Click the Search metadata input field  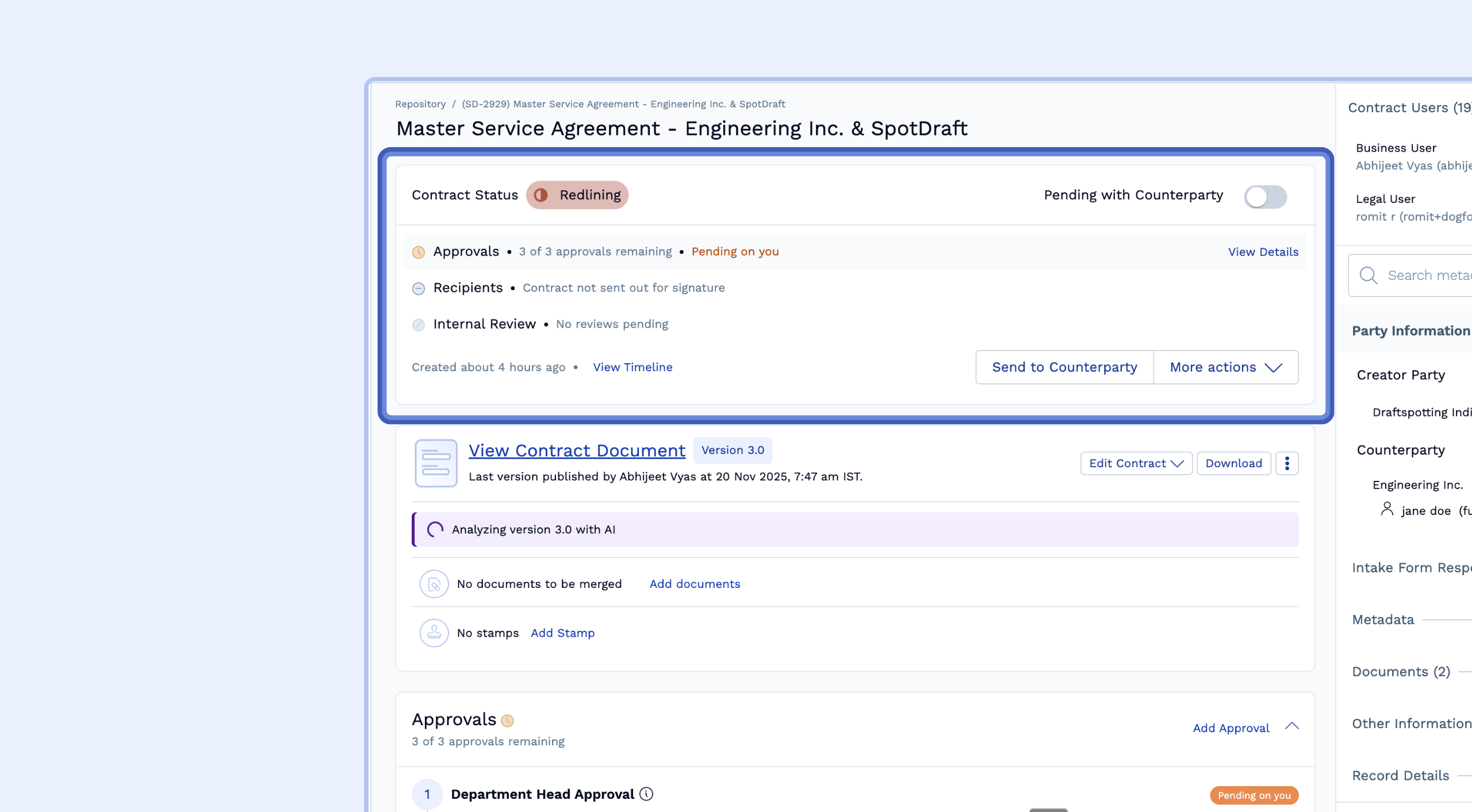pyautogui.click(x=1428, y=276)
